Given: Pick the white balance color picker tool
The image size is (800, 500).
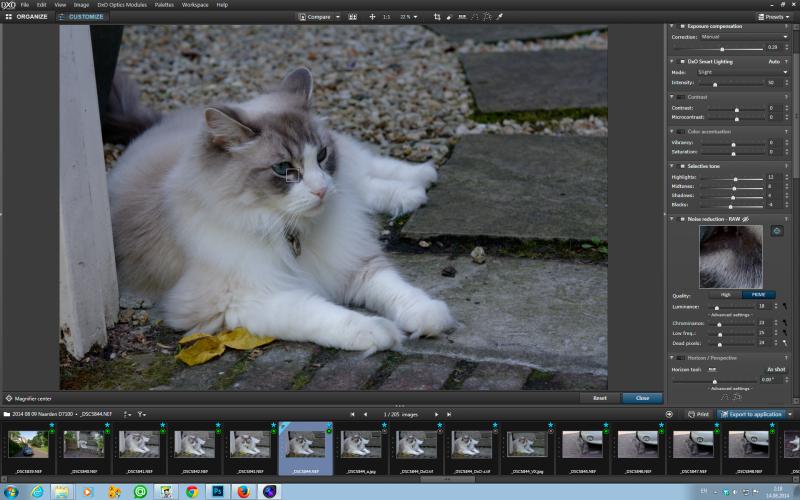Looking at the screenshot, I should (500, 17).
